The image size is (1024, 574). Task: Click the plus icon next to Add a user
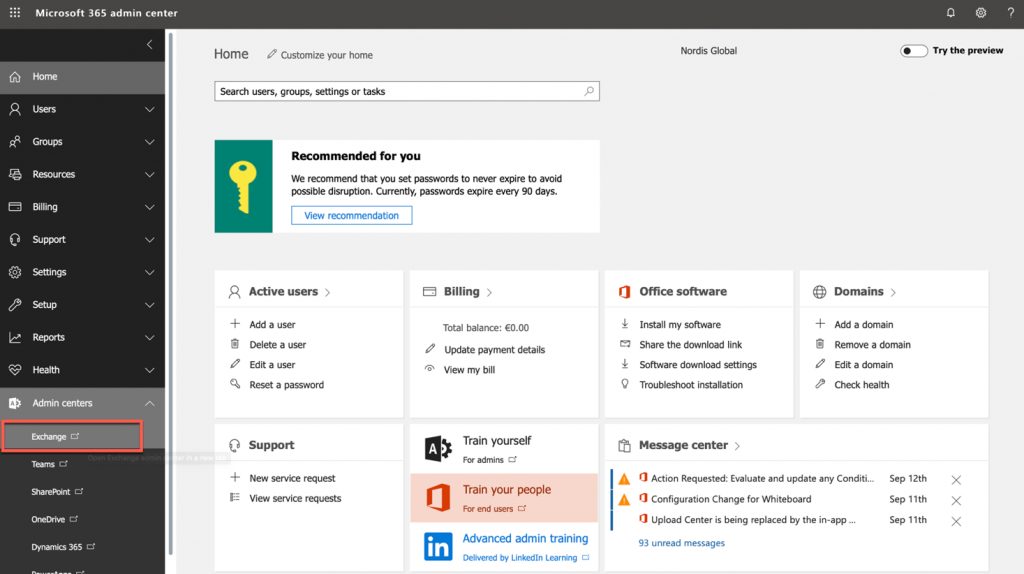(x=235, y=323)
